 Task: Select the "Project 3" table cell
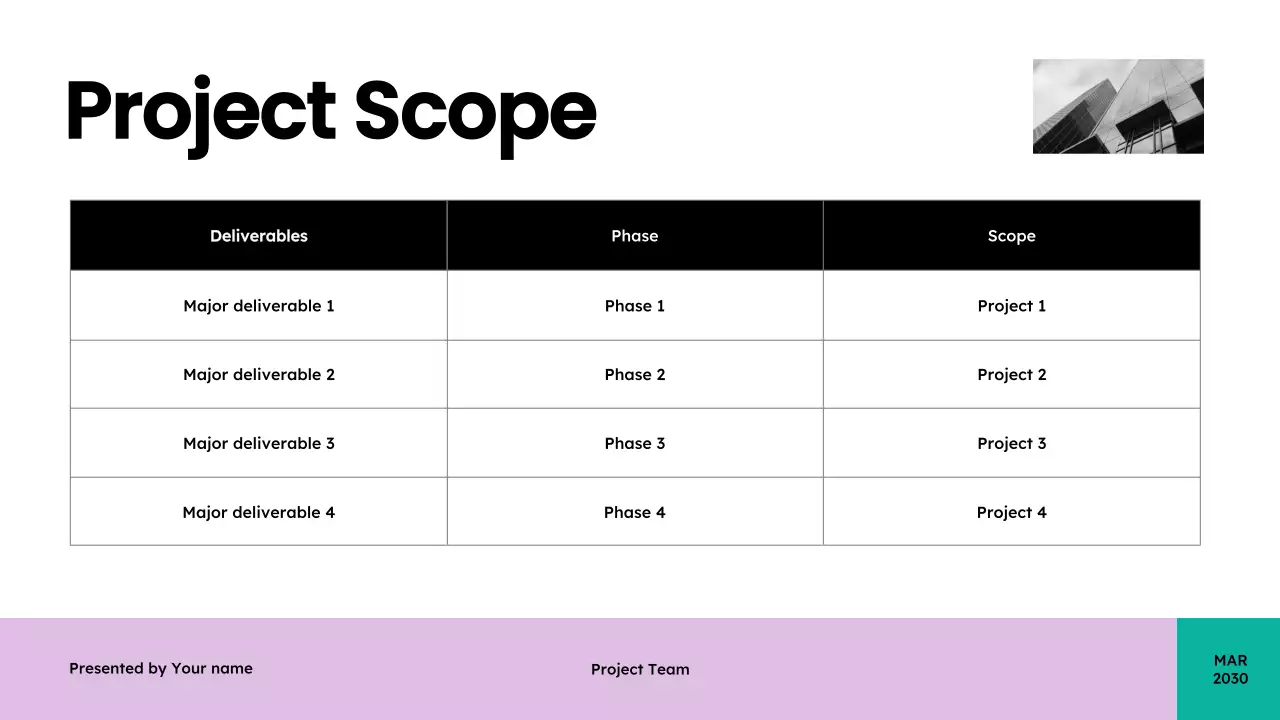tap(1011, 443)
